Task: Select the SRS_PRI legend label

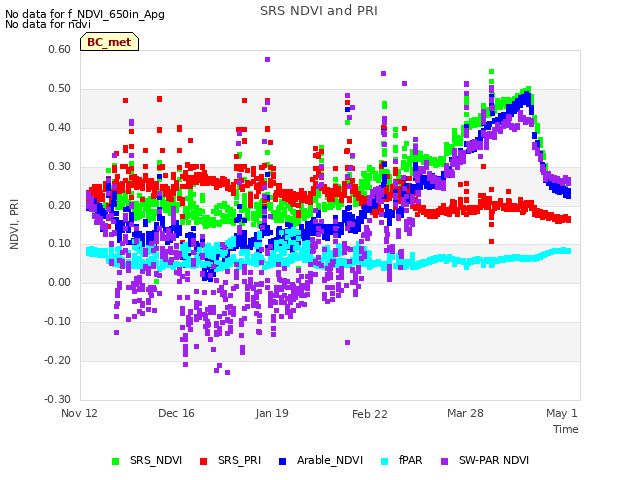Action: pos(239,460)
